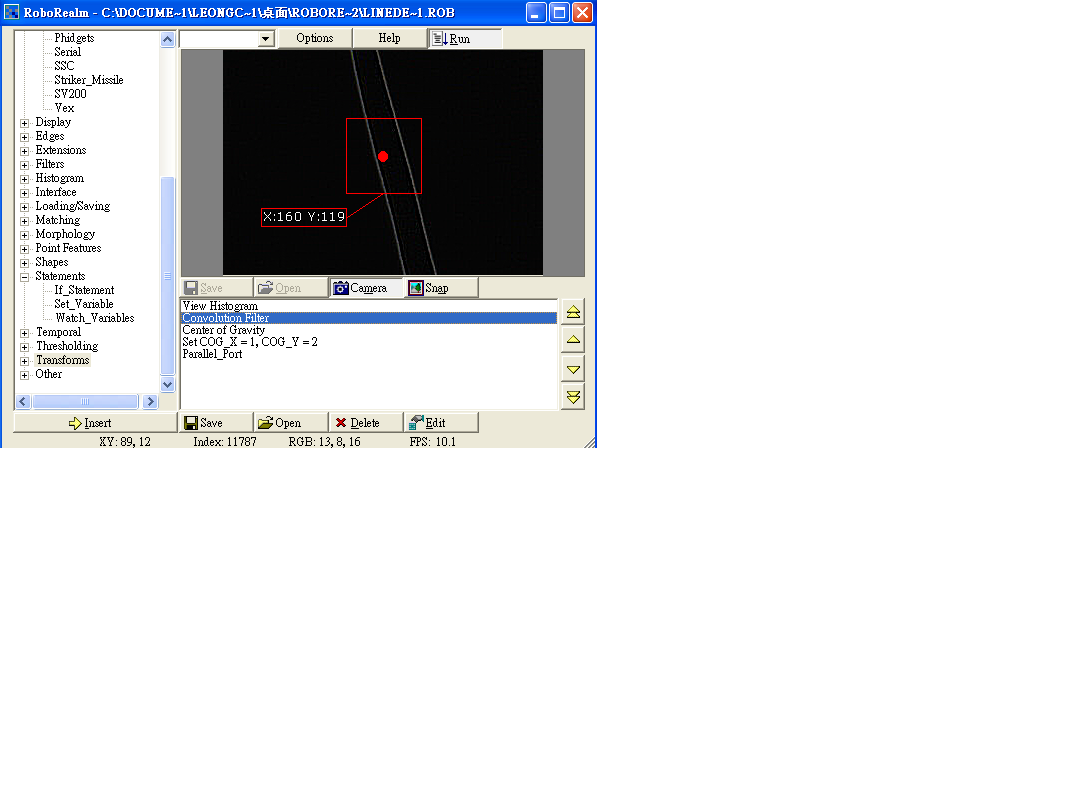Move selected module down one step

[x=573, y=369]
